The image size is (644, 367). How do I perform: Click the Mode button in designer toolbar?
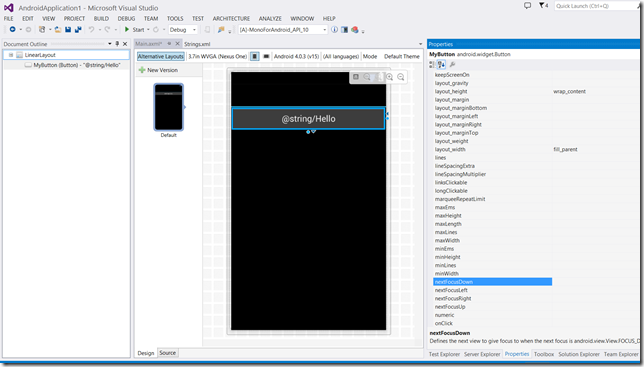pos(370,56)
